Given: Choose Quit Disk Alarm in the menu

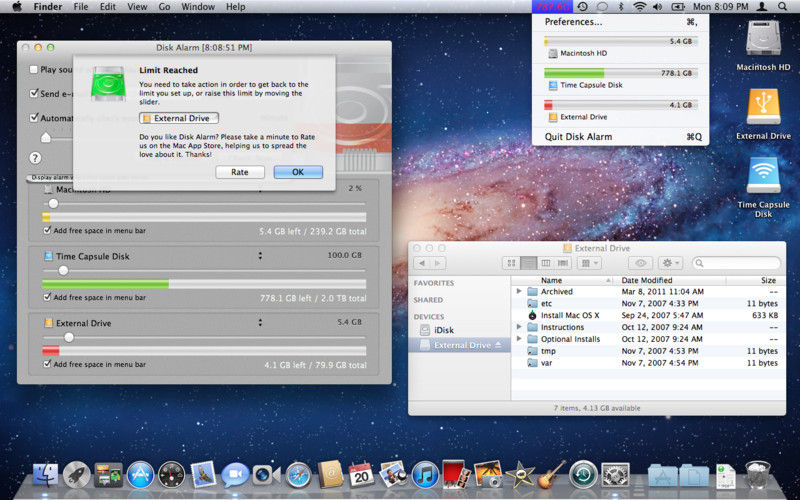Looking at the screenshot, I should pyautogui.click(x=620, y=137).
